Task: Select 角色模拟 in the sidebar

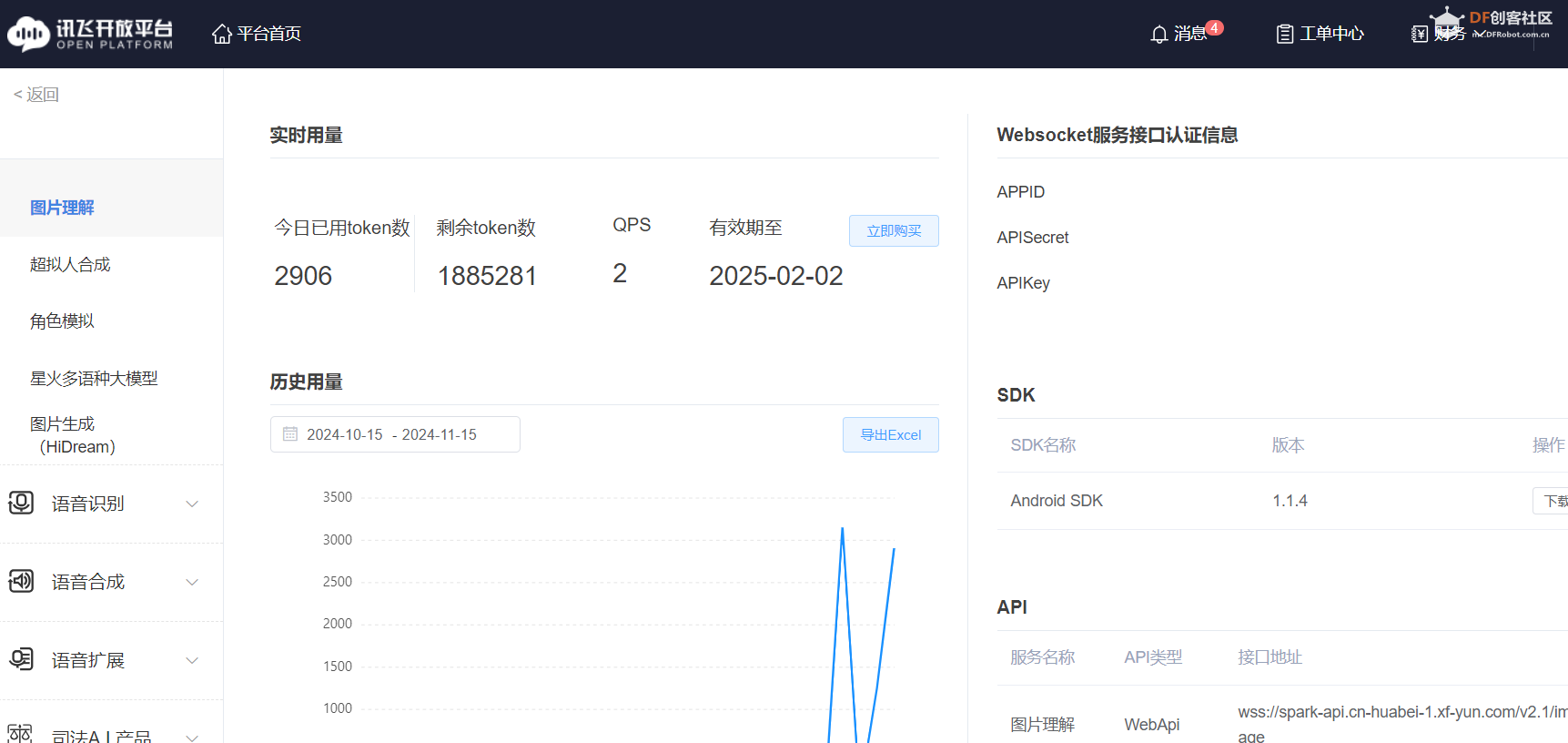Action: pyautogui.click(x=62, y=321)
